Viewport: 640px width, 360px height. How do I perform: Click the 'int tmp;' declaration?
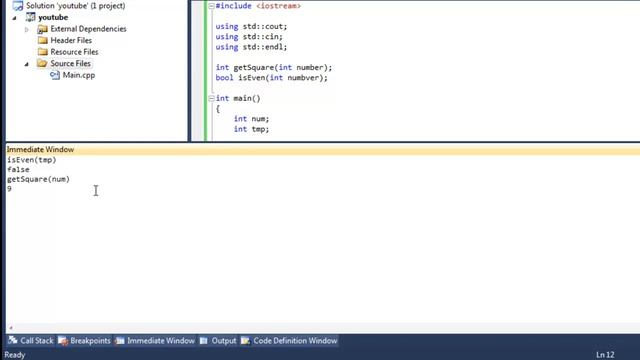pos(251,129)
